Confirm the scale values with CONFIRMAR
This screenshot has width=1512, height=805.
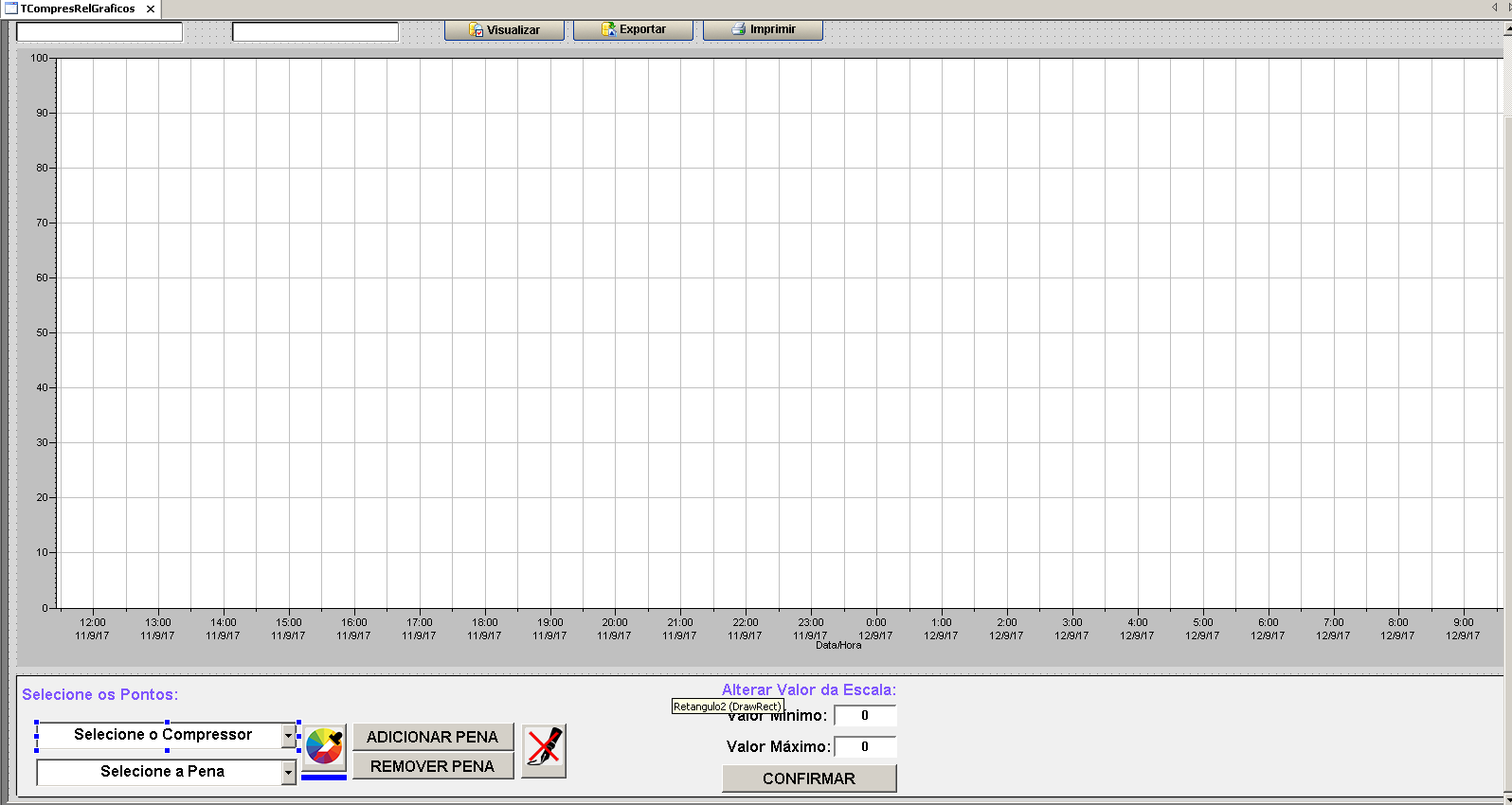(x=809, y=778)
